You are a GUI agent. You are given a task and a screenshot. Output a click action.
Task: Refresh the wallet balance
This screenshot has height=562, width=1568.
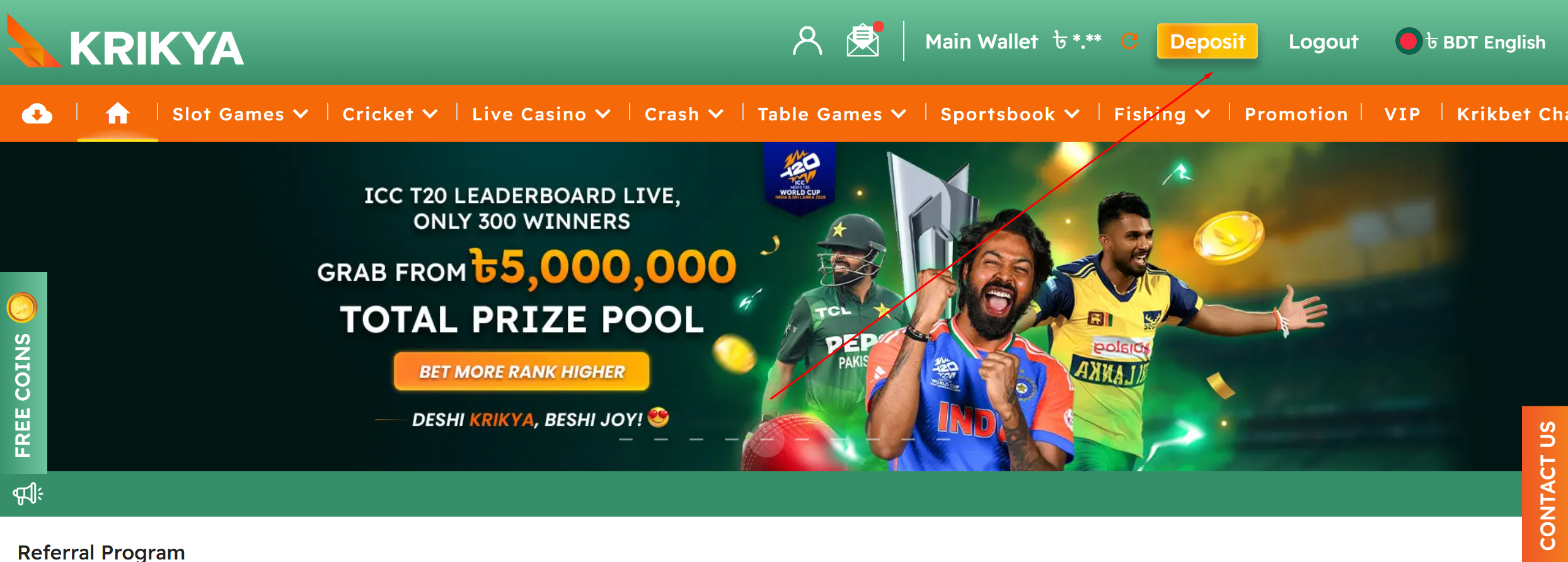(1129, 42)
